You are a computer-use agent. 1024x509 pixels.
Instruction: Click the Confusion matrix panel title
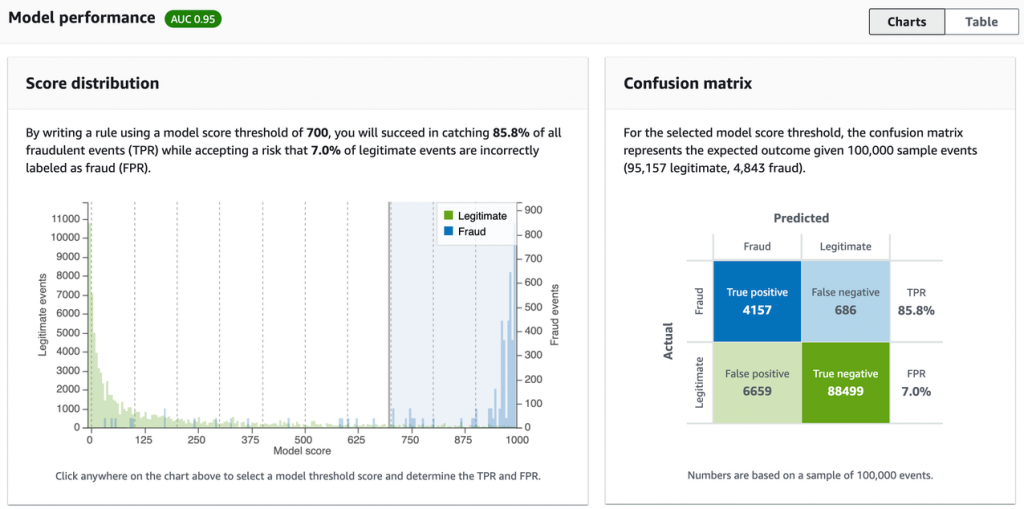pyautogui.click(x=688, y=84)
